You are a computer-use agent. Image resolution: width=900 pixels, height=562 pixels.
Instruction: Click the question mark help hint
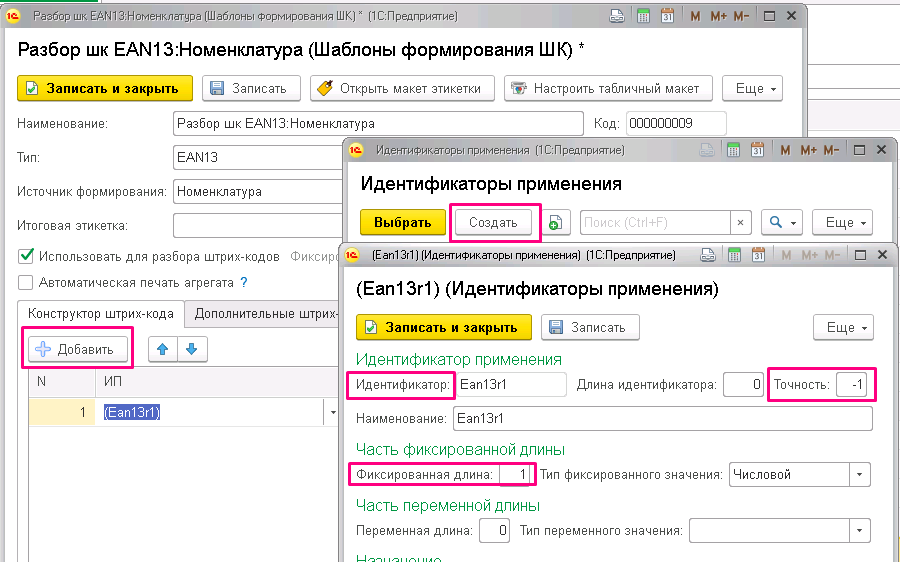pyautogui.click(x=244, y=282)
